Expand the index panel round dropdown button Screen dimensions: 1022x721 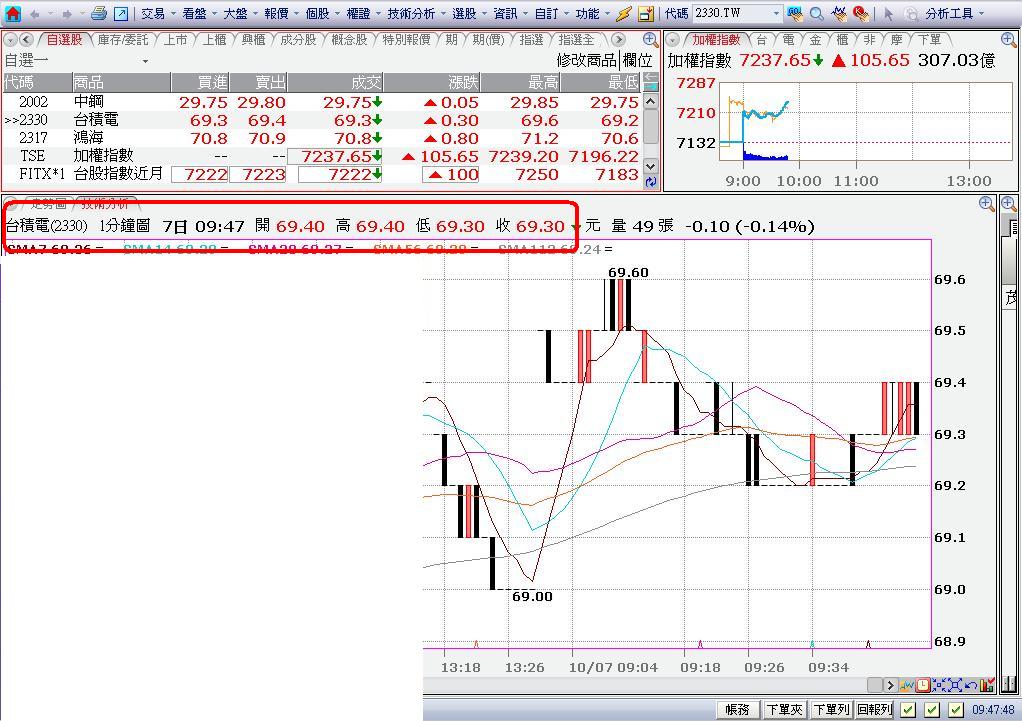[674, 40]
